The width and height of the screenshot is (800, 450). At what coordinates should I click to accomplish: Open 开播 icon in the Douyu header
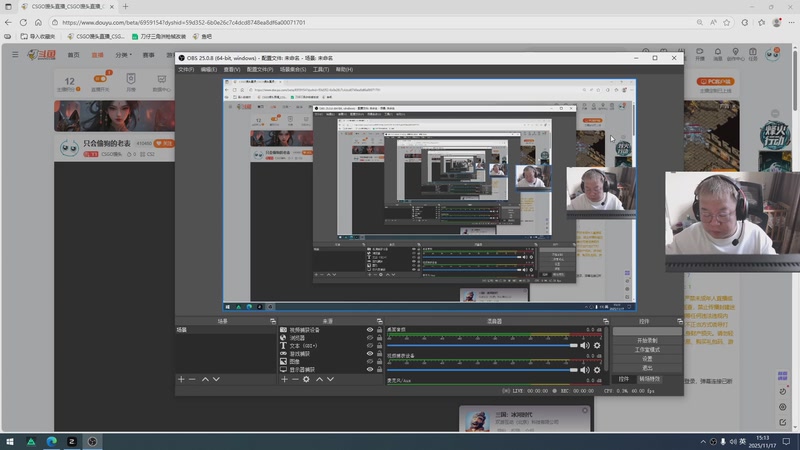[700, 54]
